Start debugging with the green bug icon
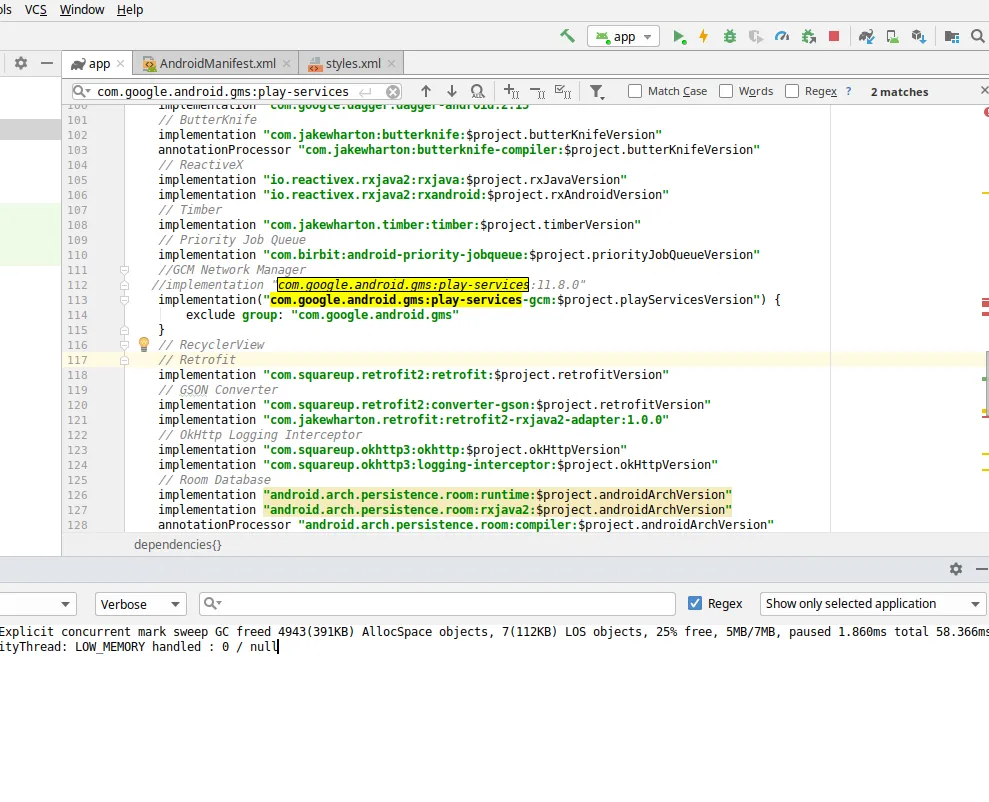This screenshot has width=989, height=802. click(730, 37)
